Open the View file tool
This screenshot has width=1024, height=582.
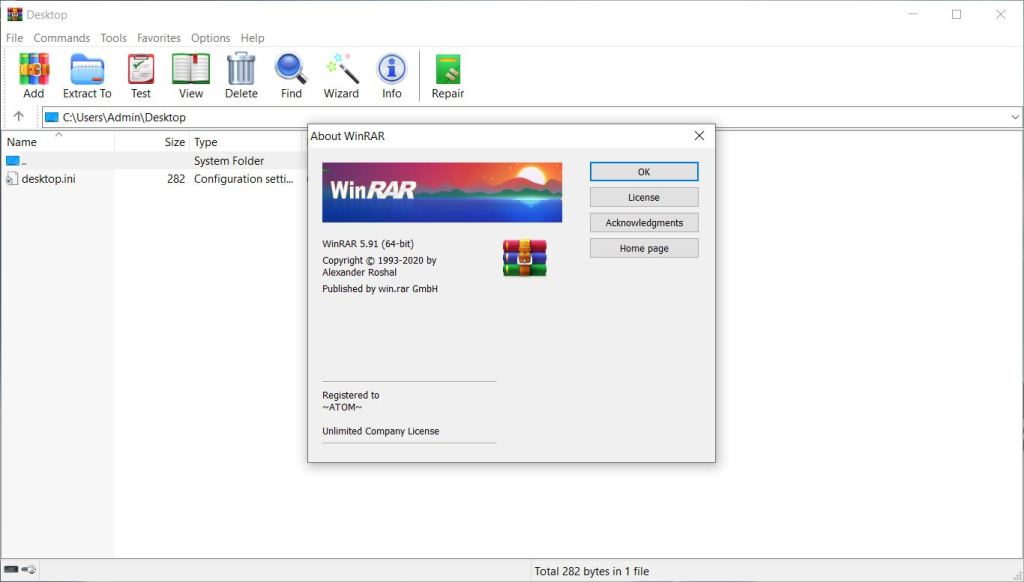[190, 76]
